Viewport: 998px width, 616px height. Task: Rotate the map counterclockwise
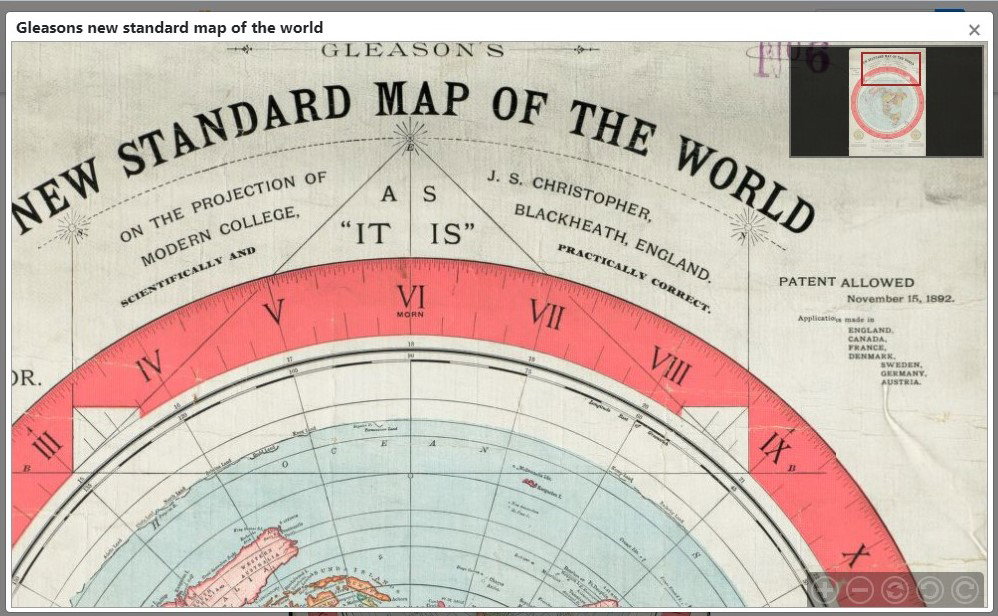click(x=929, y=590)
